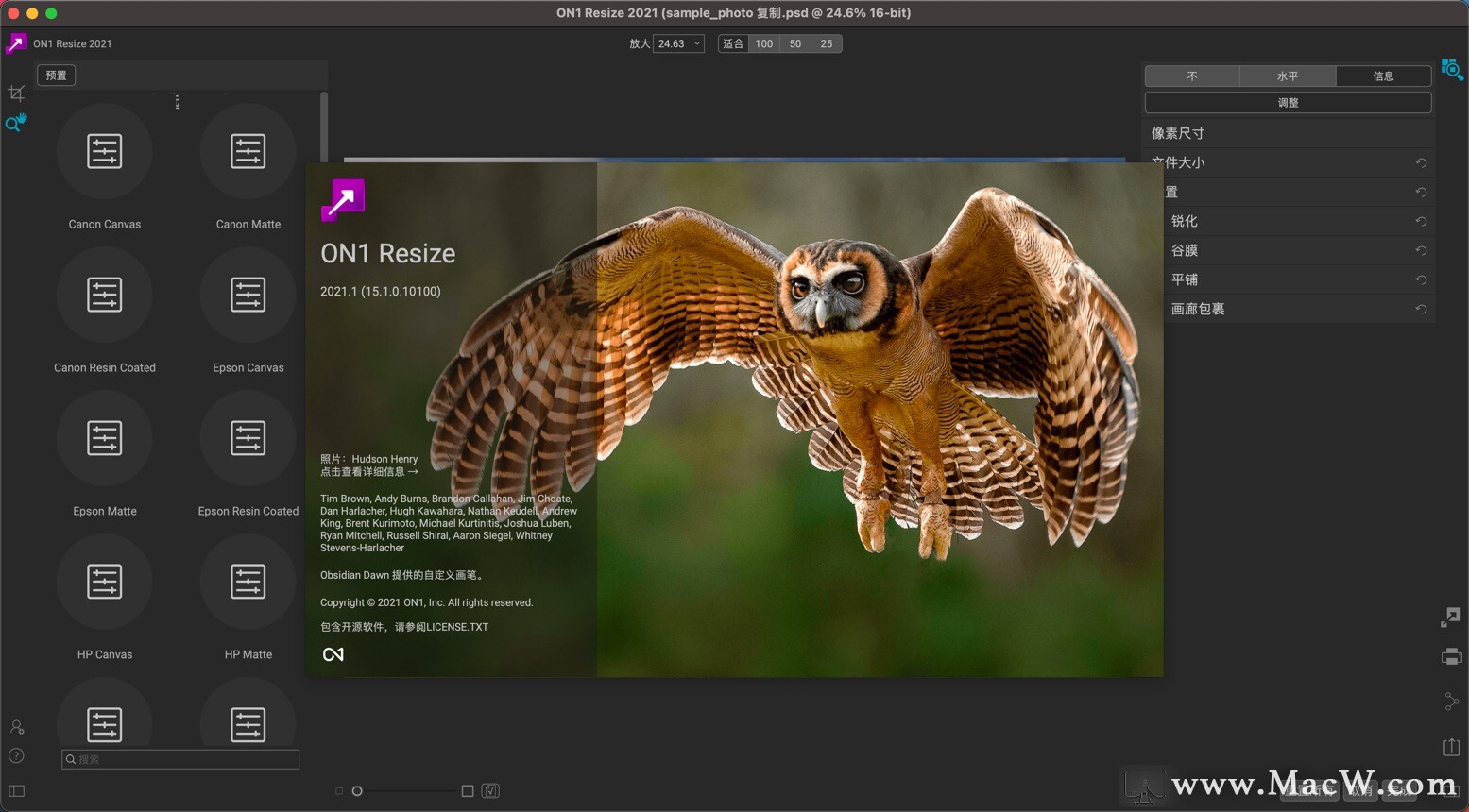1469x812 pixels.
Task: Open the 点击查看详细信息 link
Action: (x=369, y=471)
